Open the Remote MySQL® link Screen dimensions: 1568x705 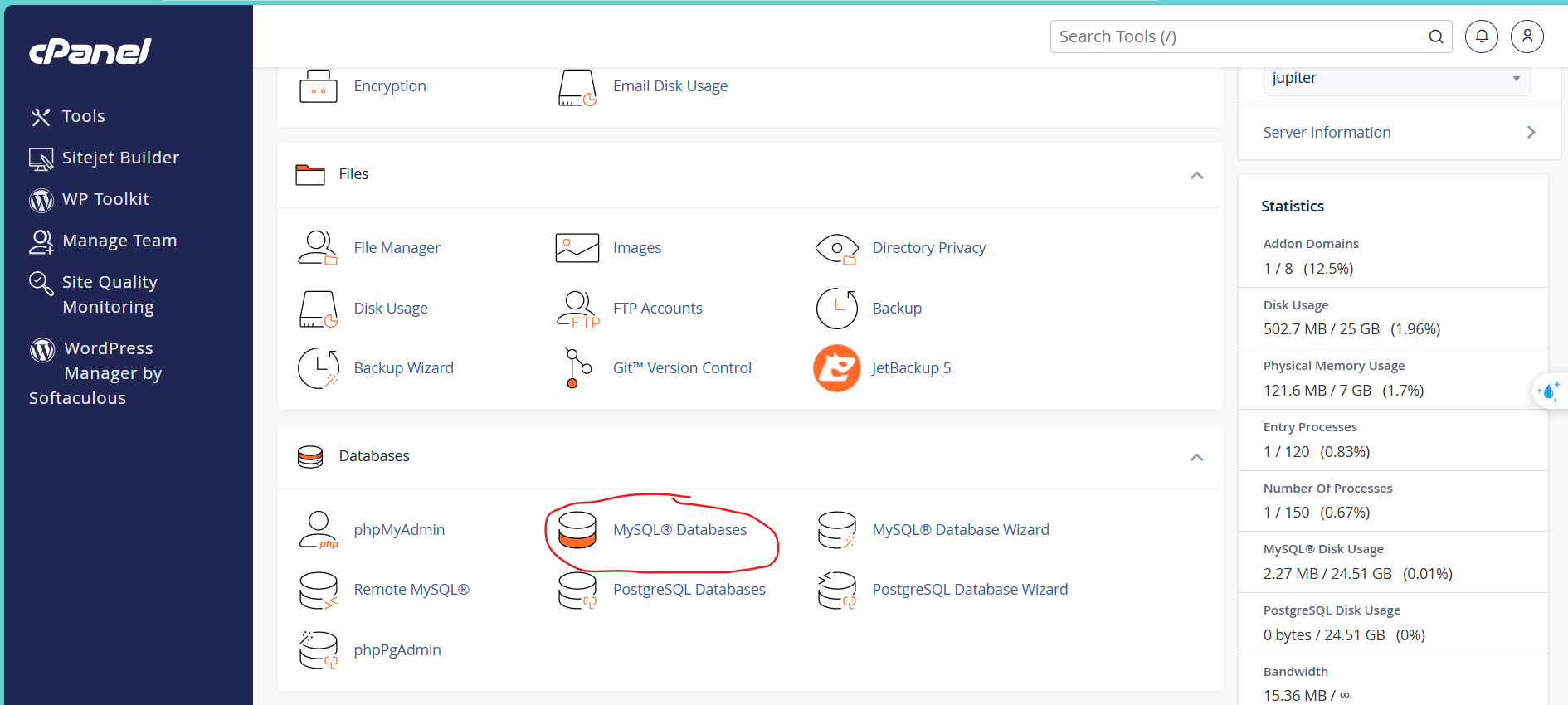(x=411, y=590)
